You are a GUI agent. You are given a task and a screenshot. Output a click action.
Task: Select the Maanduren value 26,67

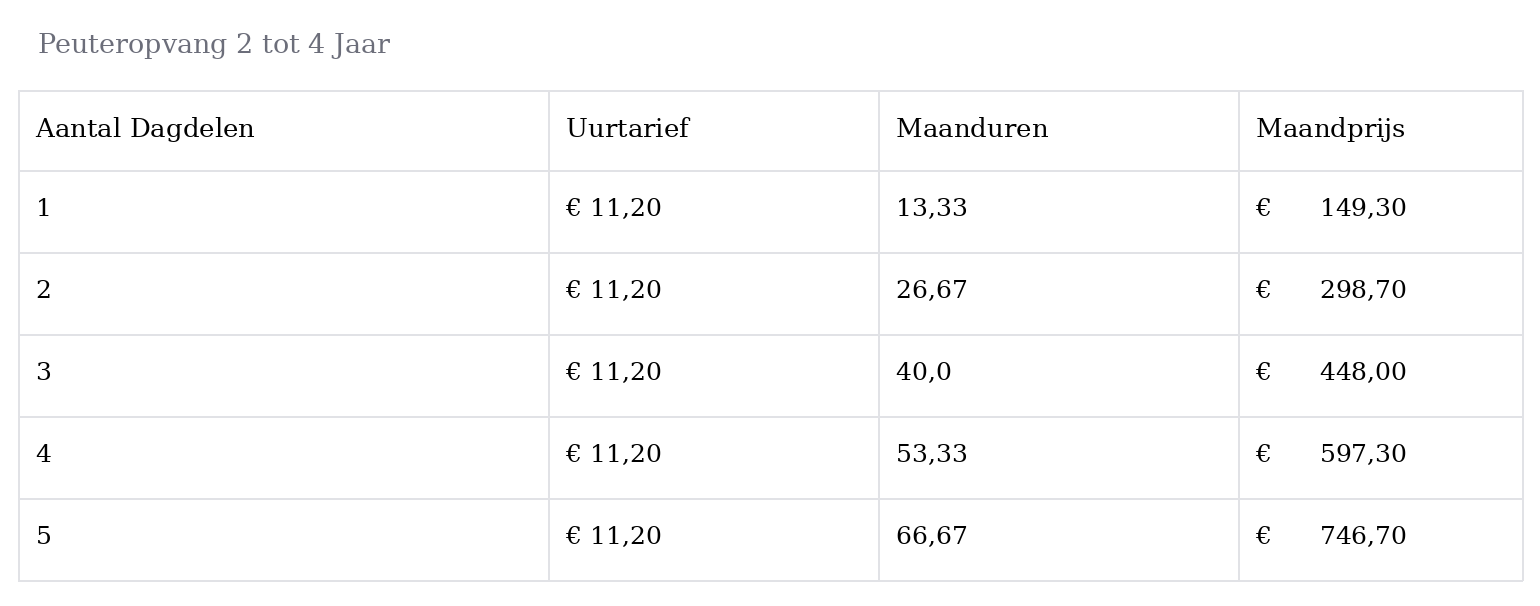(932, 291)
